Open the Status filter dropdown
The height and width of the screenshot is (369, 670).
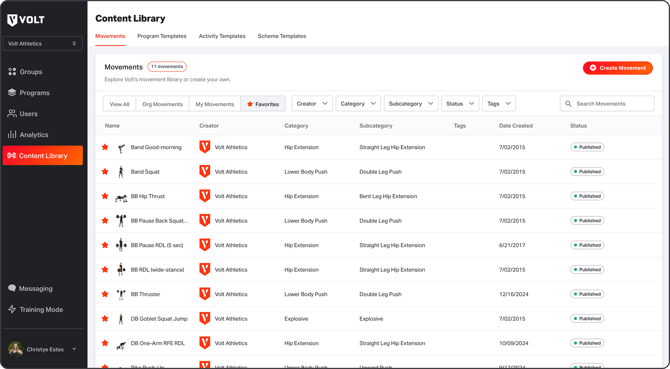(x=460, y=104)
